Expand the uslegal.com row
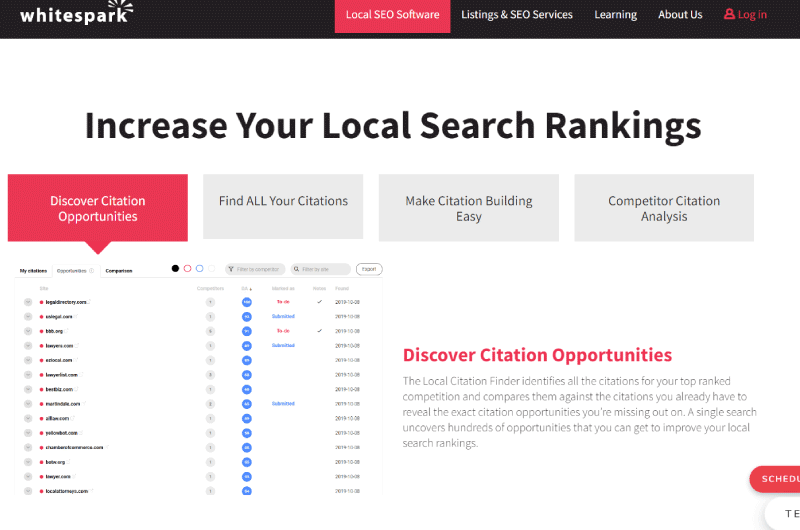The height and width of the screenshot is (530, 800). tap(28, 317)
